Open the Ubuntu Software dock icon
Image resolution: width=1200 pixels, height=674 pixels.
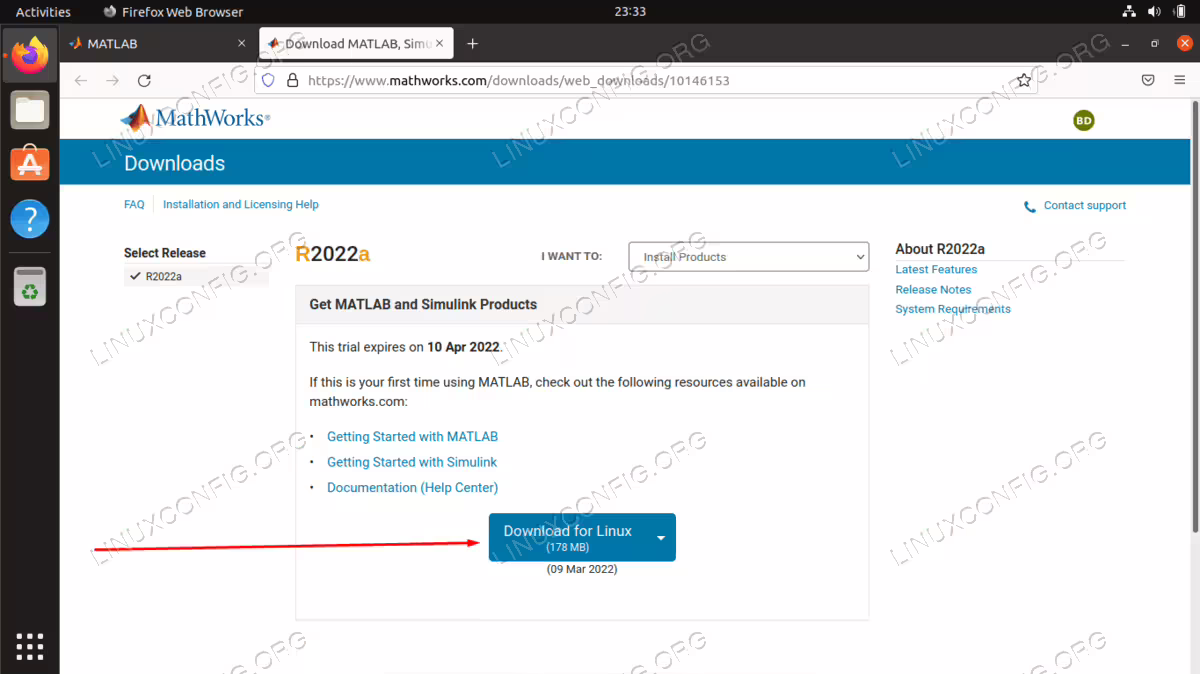pyautogui.click(x=30, y=163)
